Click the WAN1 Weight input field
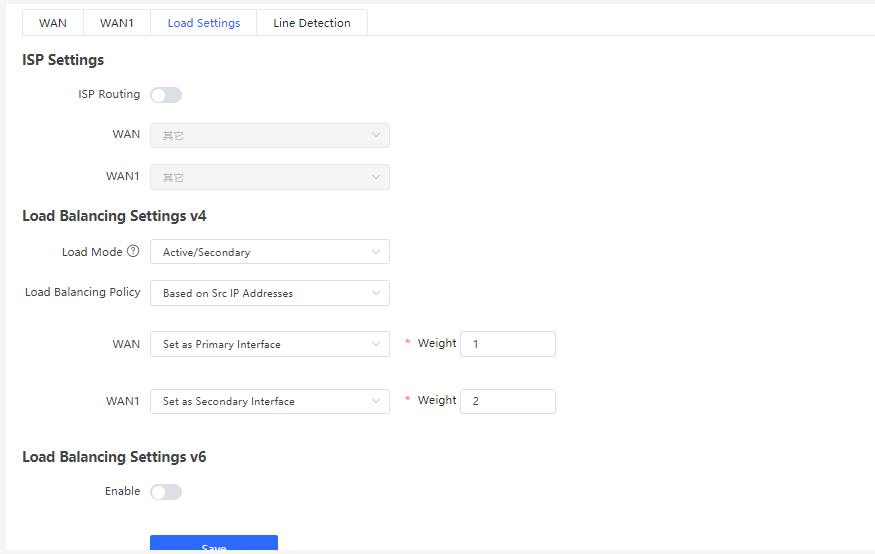Image resolution: width=875 pixels, height=554 pixels. [507, 401]
